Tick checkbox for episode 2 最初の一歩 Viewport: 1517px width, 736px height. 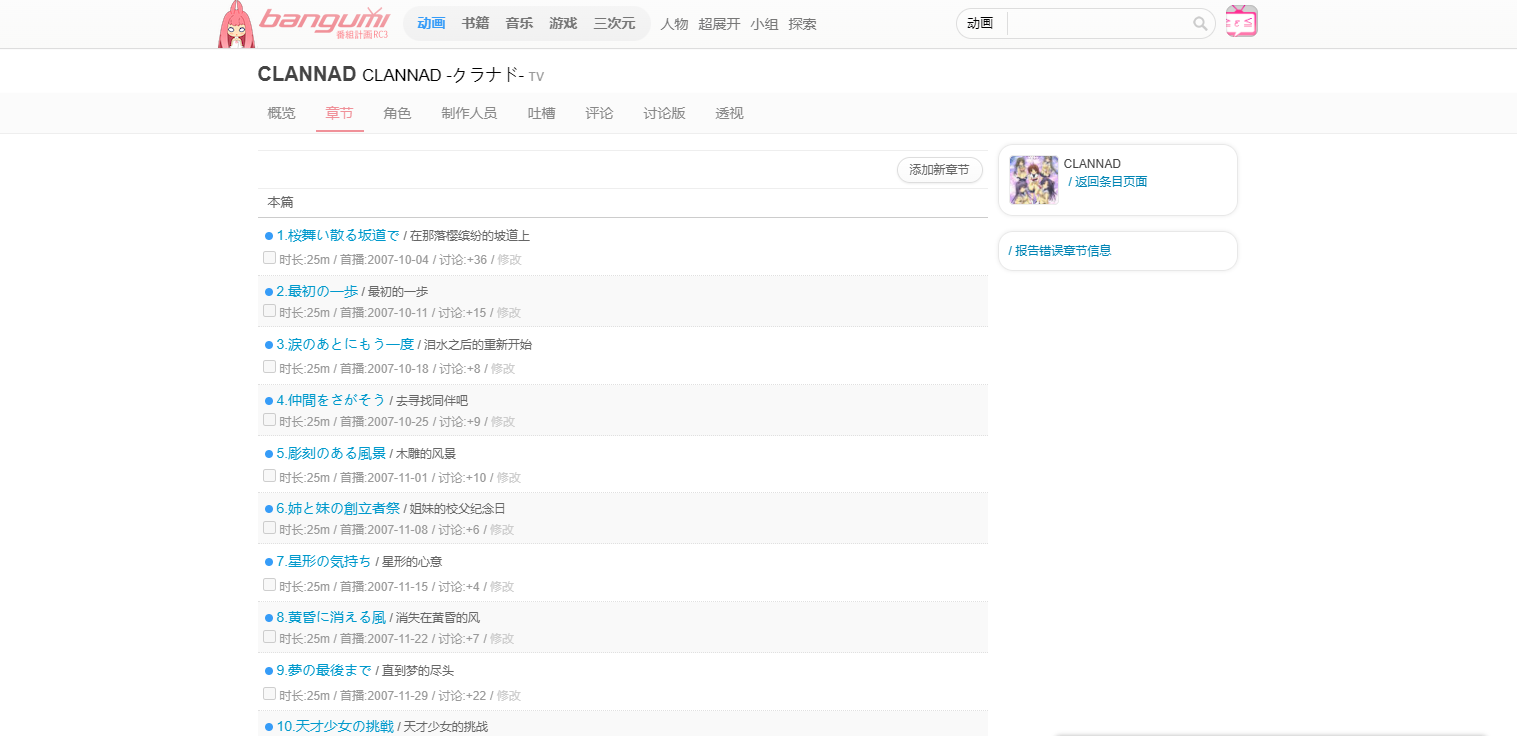[269, 311]
